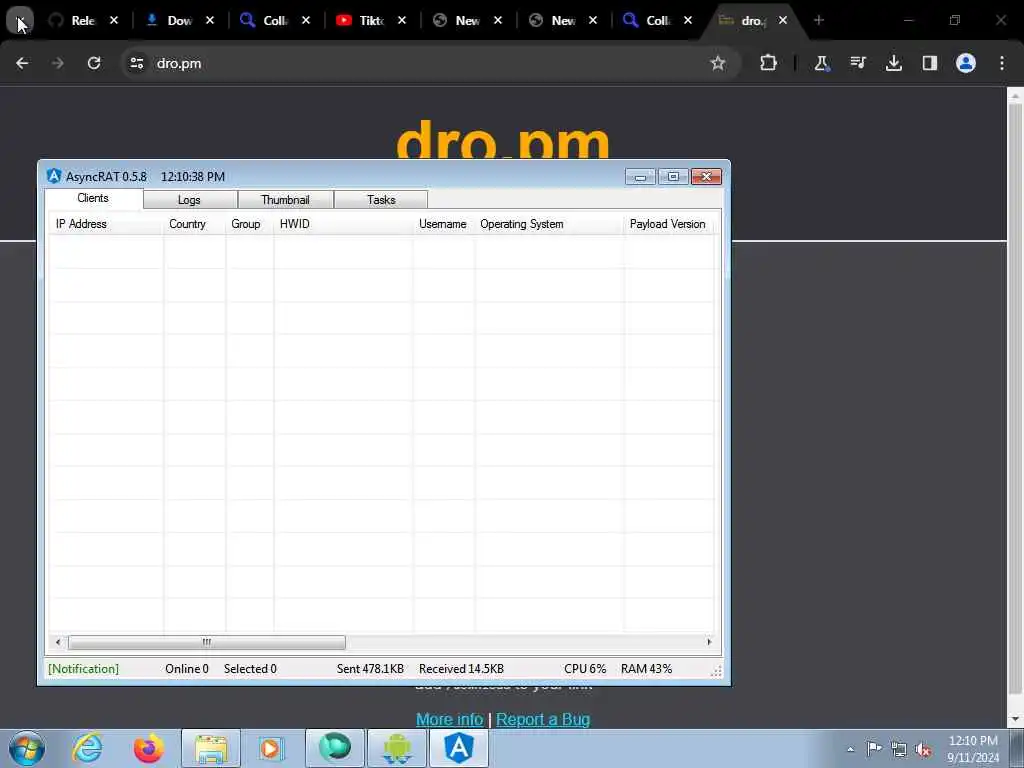1024x768 pixels.
Task: Open the media controls icon in toolbar
Action: [x=857, y=63]
